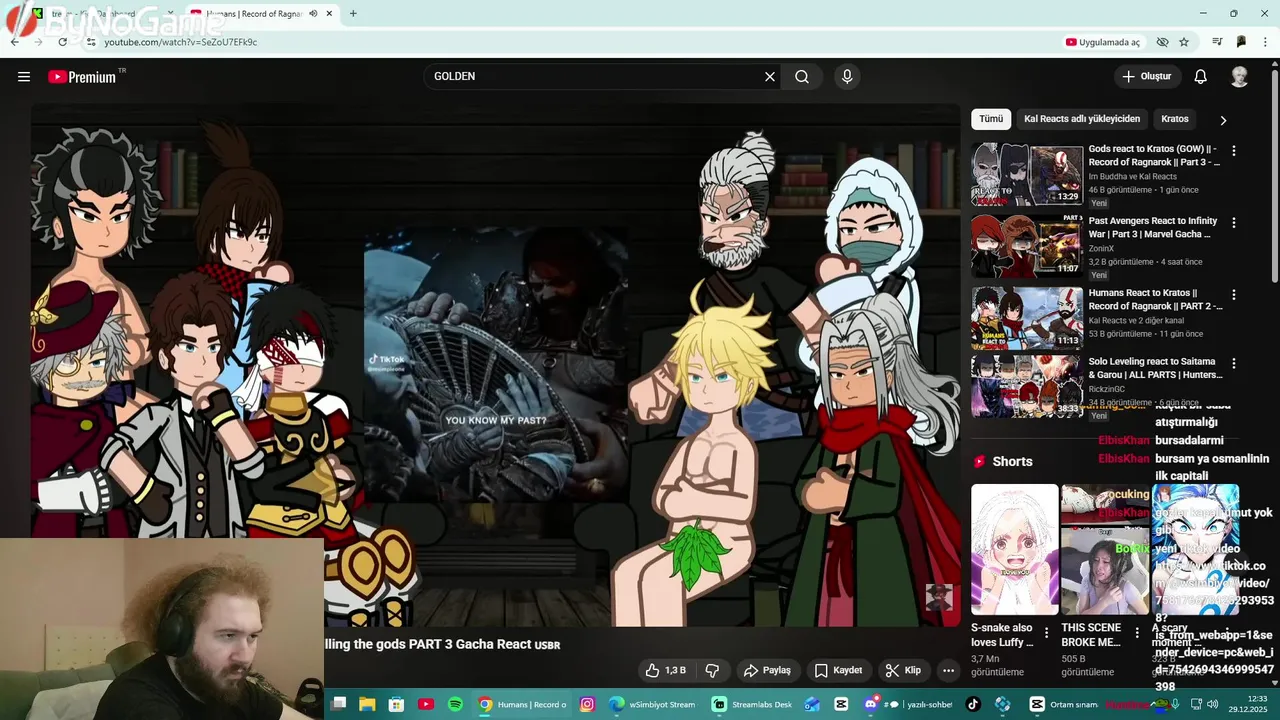Open CapCut Ortam sınamı window in taskbar
The height and width of the screenshot is (720, 1280).
pos(1066,704)
